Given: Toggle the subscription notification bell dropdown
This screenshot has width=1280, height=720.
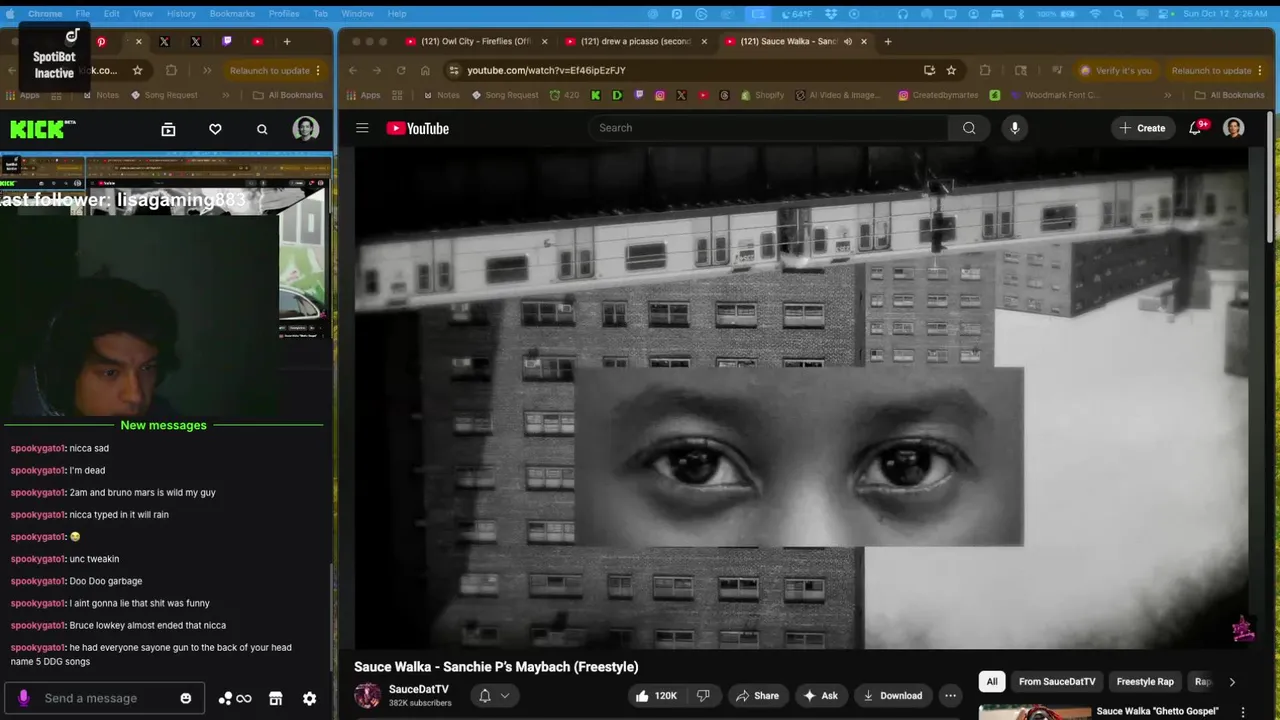Looking at the screenshot, I should (x=494, y=696).
